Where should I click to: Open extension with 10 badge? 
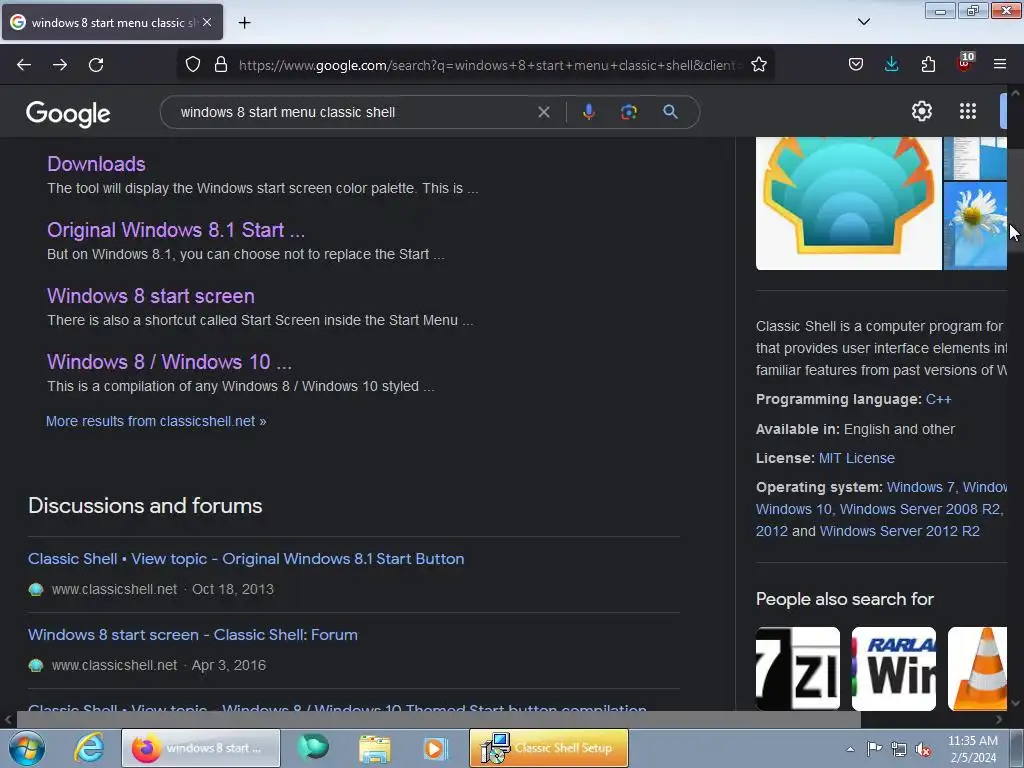click(965, 63)
